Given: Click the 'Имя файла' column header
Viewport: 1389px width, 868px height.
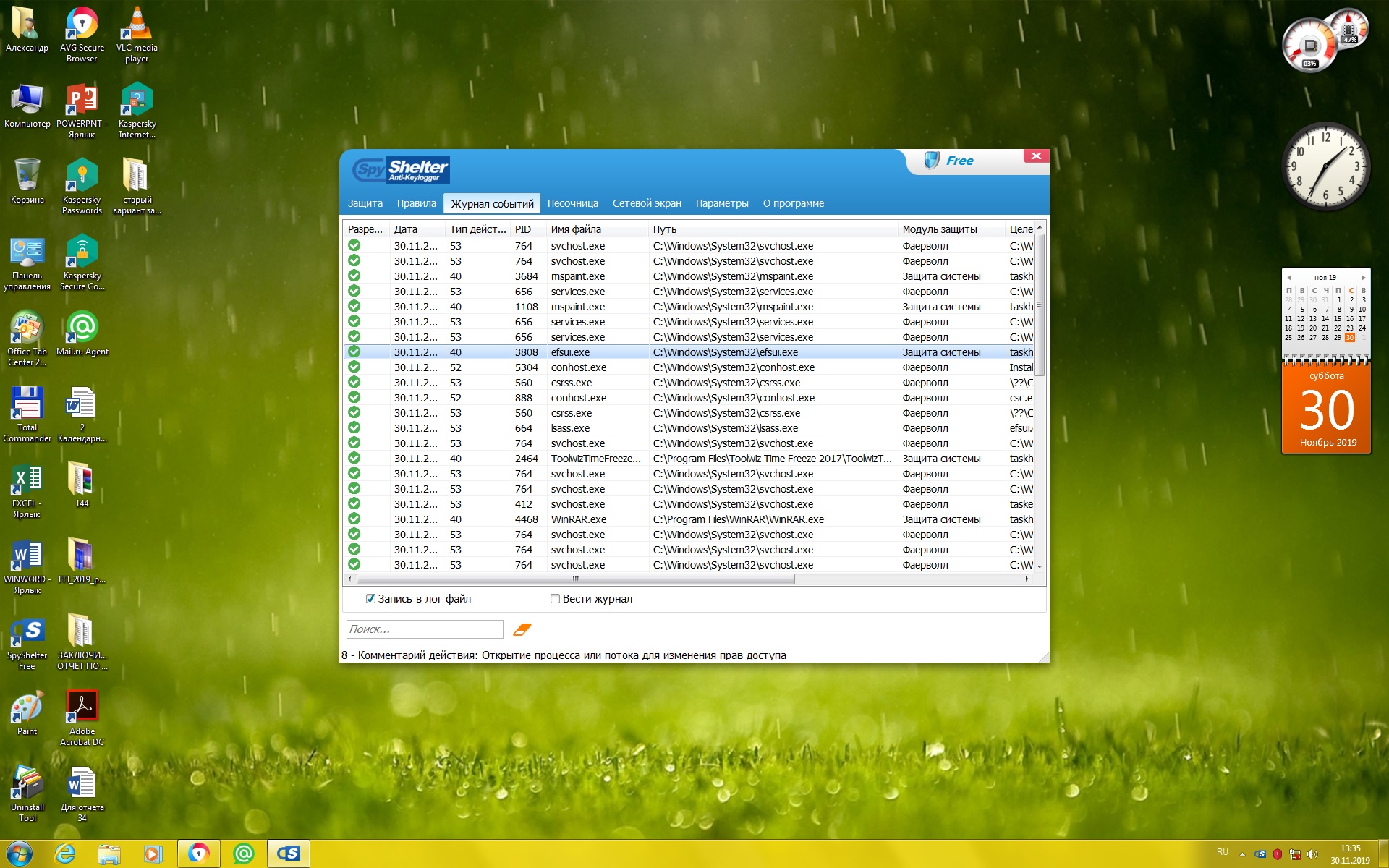Looking at the screenshot, I should [577, 229].
